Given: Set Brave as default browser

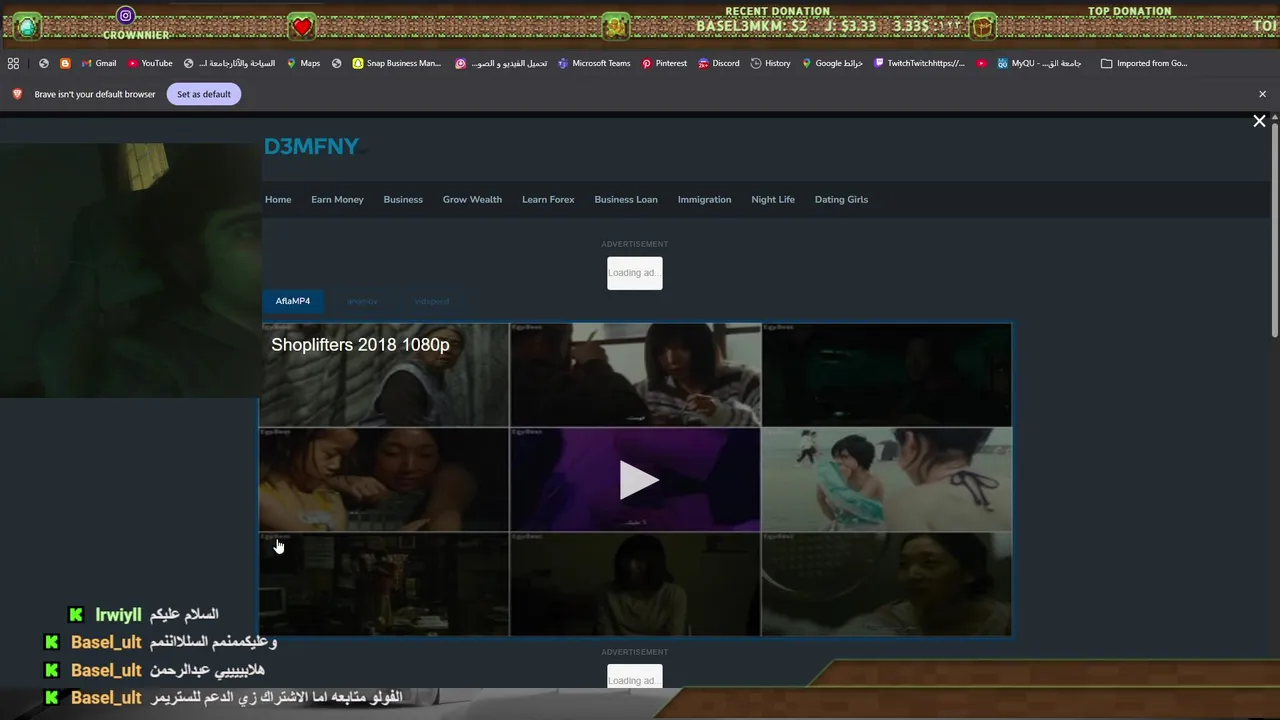Looking at the screenshot, I should point(204,94).
